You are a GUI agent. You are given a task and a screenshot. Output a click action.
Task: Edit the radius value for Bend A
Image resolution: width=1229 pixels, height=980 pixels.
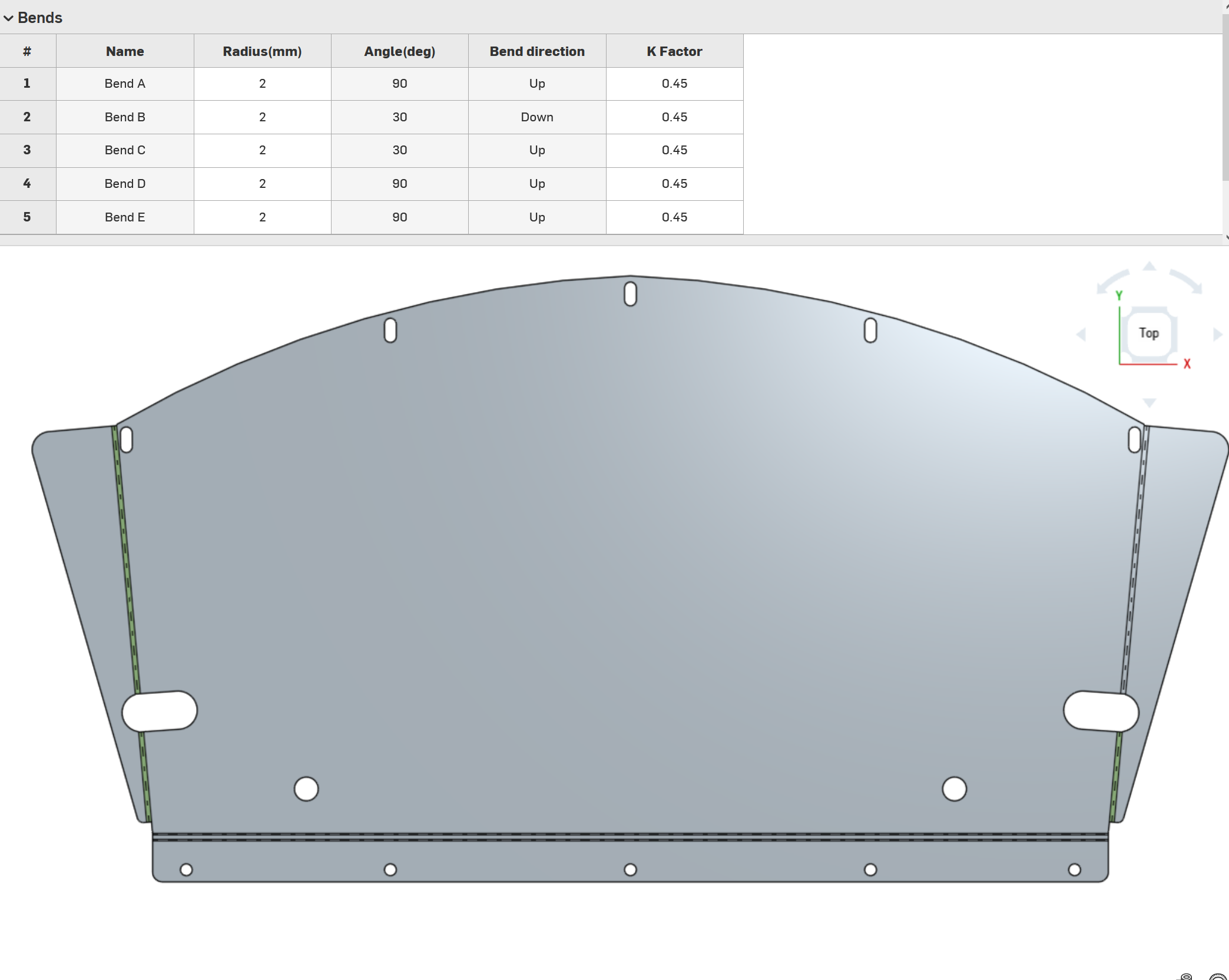click(262, 84)
